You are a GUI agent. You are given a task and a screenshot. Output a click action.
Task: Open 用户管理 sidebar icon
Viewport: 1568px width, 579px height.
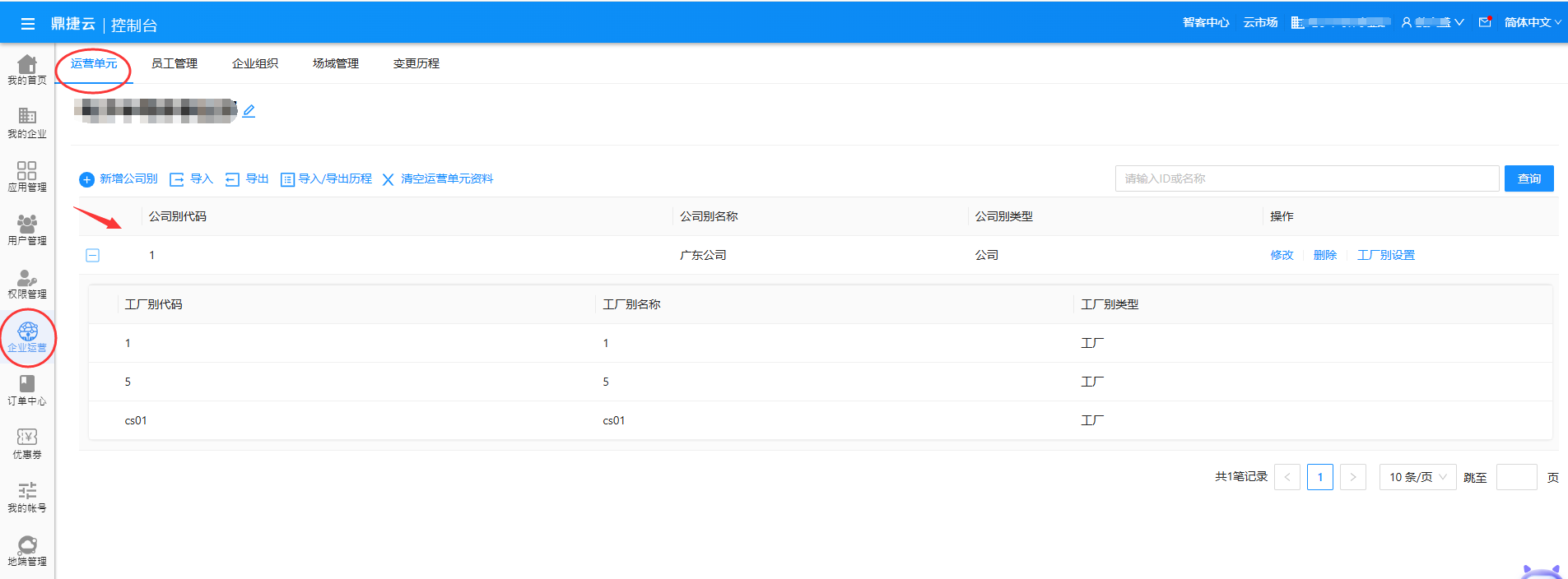[27, 229]
